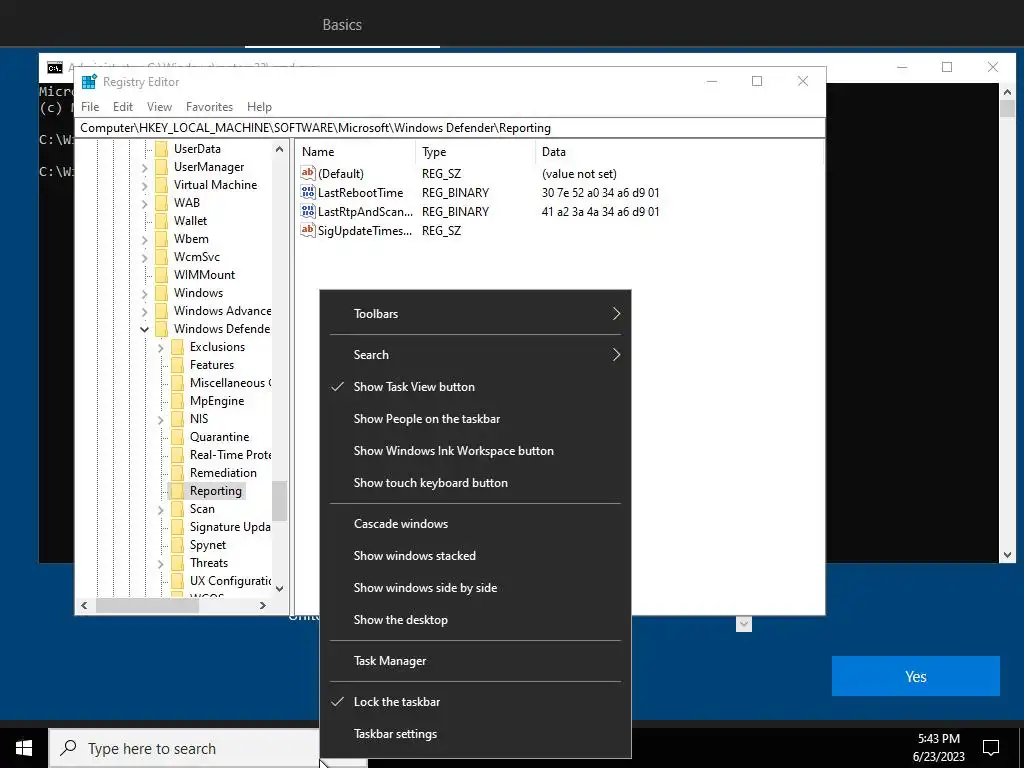Enable Show Windows Ink Workspace button
The image size is (1024, 768).
(x=475, y=451)
